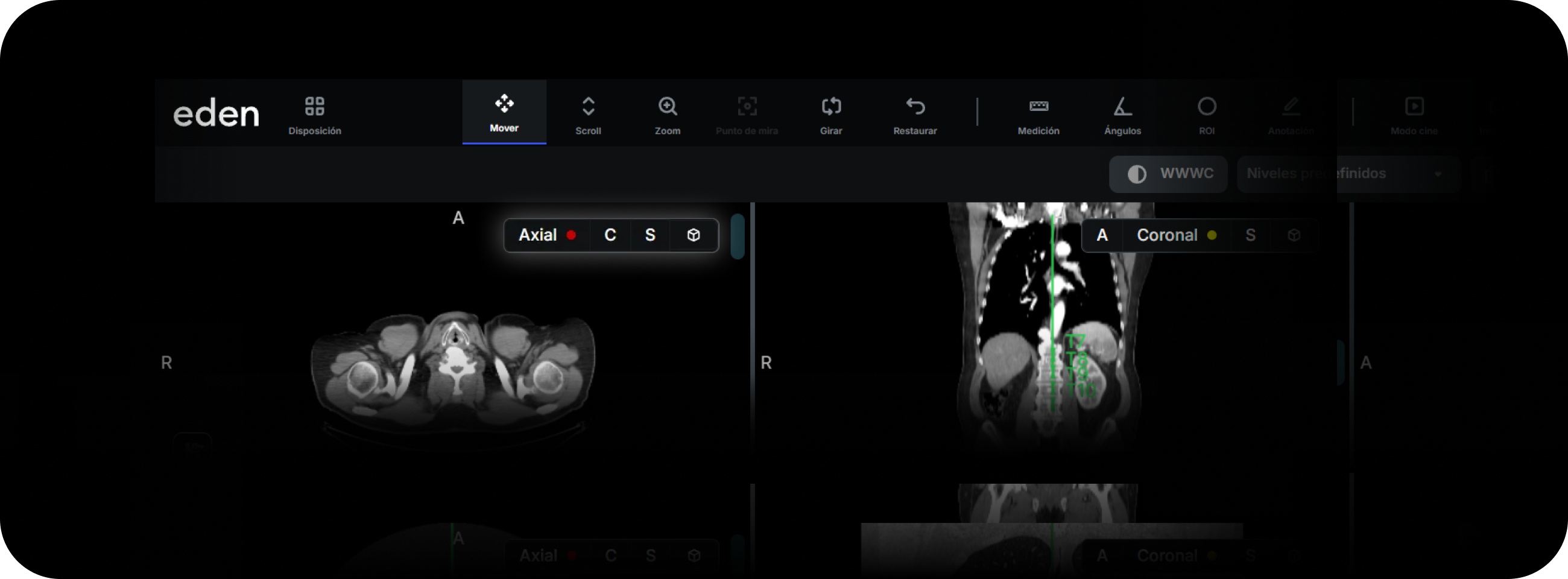This screenshot has width=1568, height=579.
Task: Choose the Zoom magnifier tool
Action: tap(667, 115)
